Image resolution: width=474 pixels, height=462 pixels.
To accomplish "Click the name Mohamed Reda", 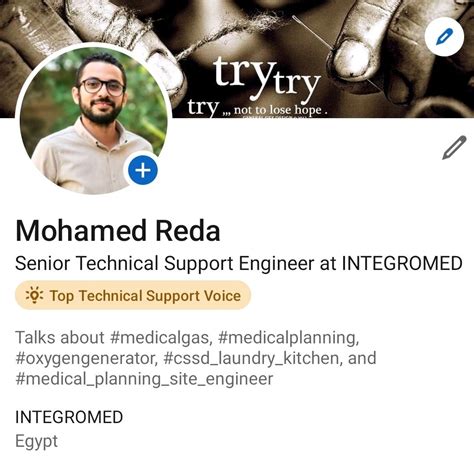I will [x=118, y=231].
